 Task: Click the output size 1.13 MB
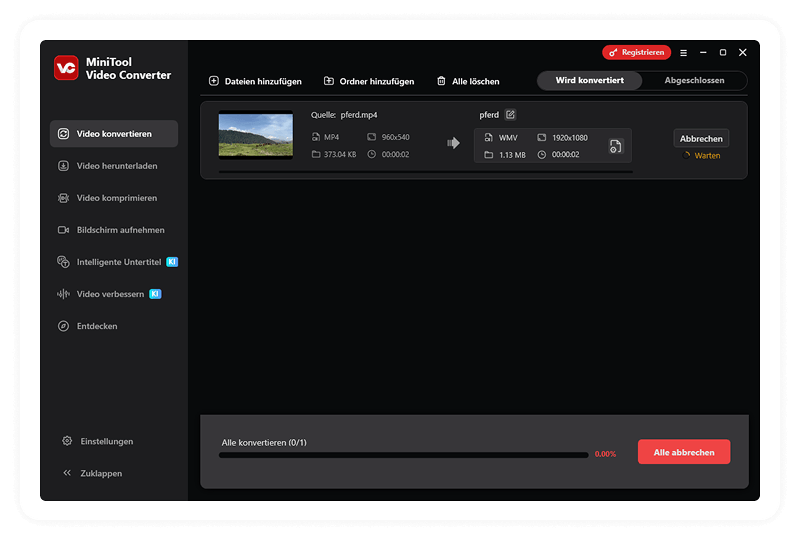[x=512, y=155]
